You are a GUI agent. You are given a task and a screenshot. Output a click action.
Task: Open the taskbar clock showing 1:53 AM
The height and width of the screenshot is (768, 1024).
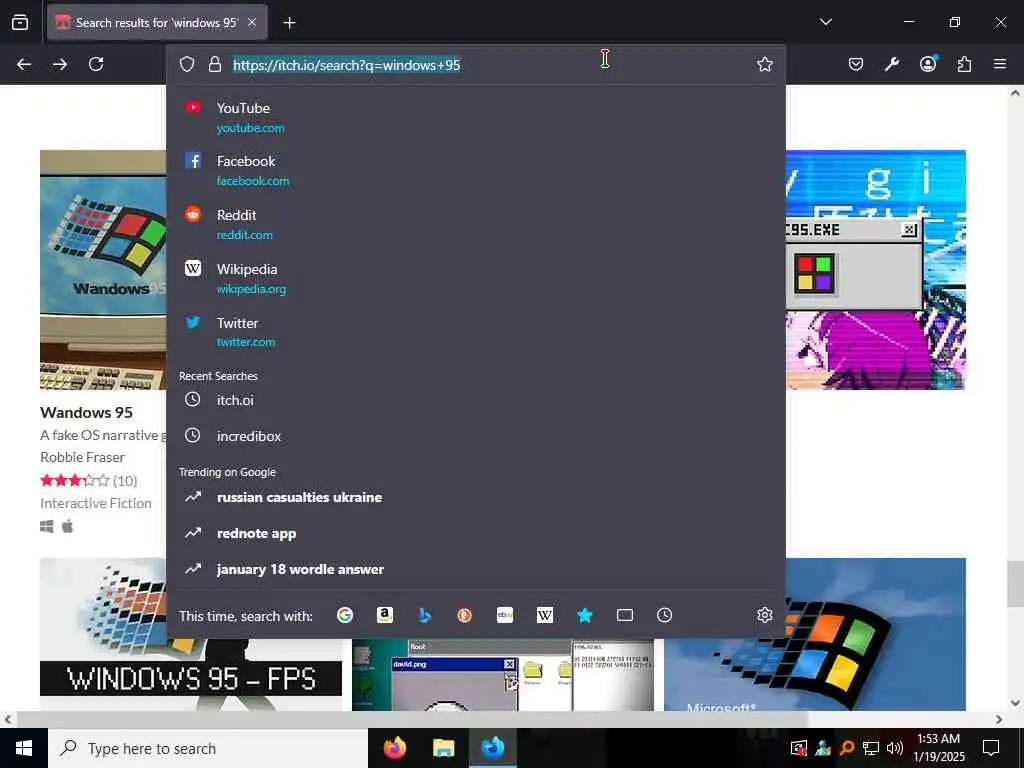(x=938, y=748)
